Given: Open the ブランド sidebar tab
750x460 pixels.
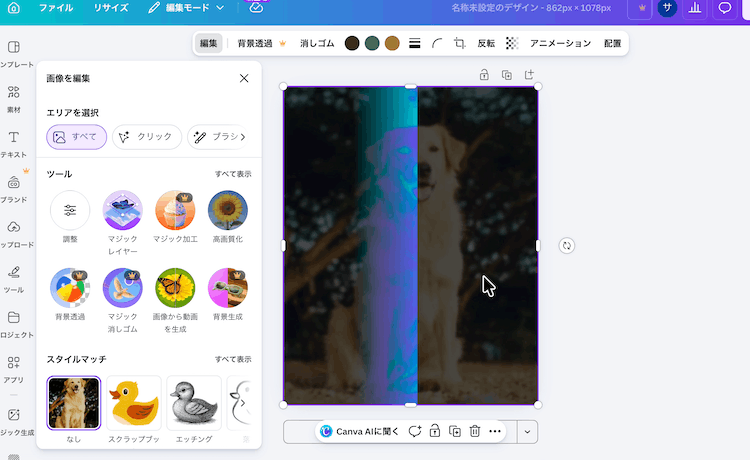Looking at the screenshot, I should pos(14,189).
